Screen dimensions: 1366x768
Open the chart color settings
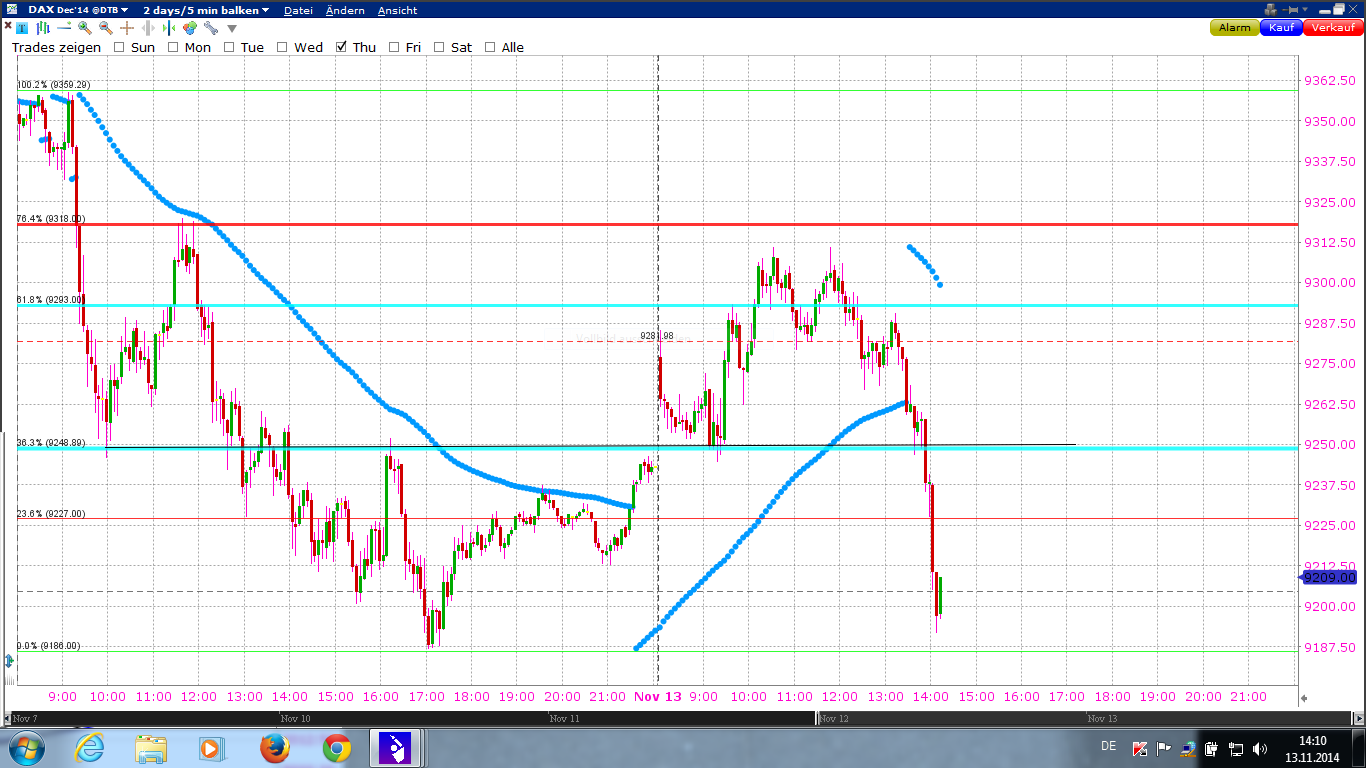coord(190,28)
